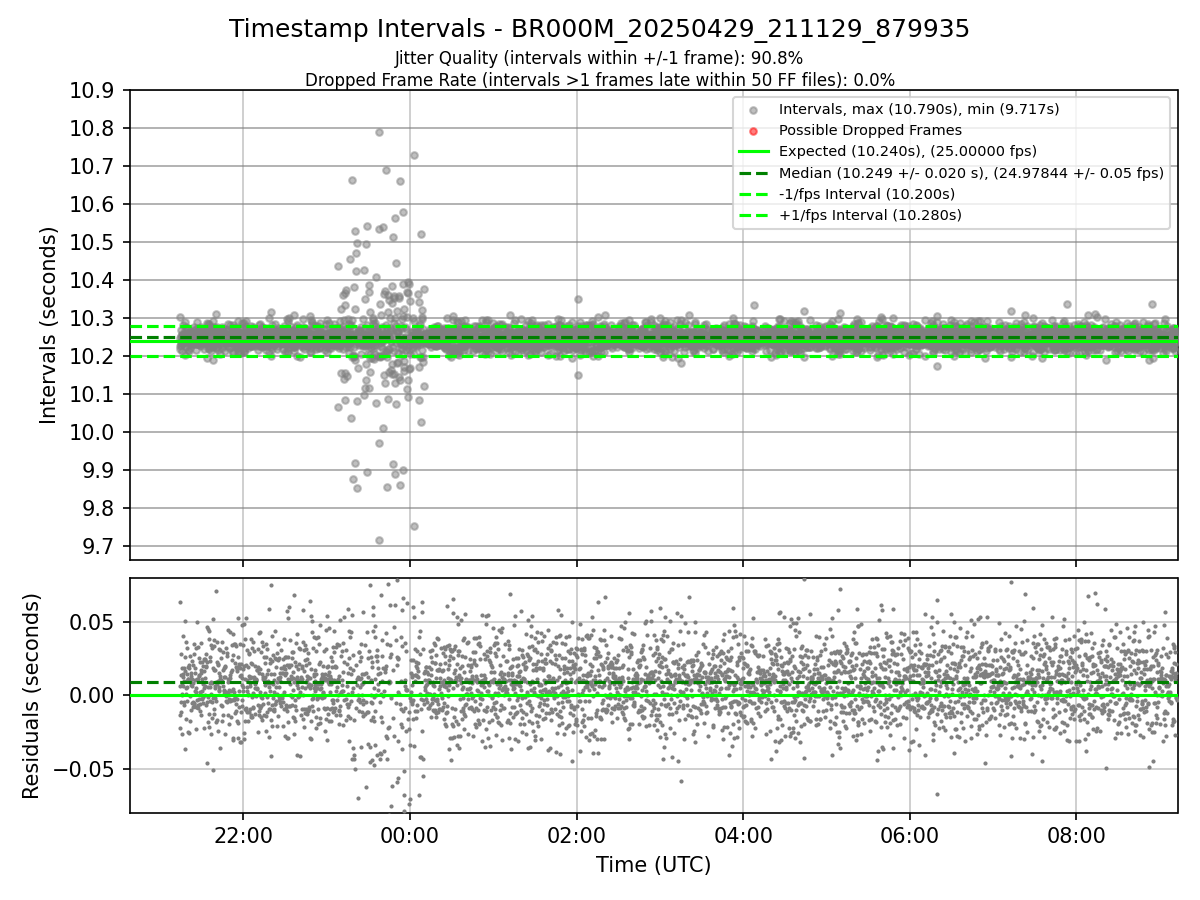Click the legend entry starting 'Median (10.249 +/- 0.020 s)'
The height and width of the screenshot is (900, 1200).
click(x=971, y=172)
